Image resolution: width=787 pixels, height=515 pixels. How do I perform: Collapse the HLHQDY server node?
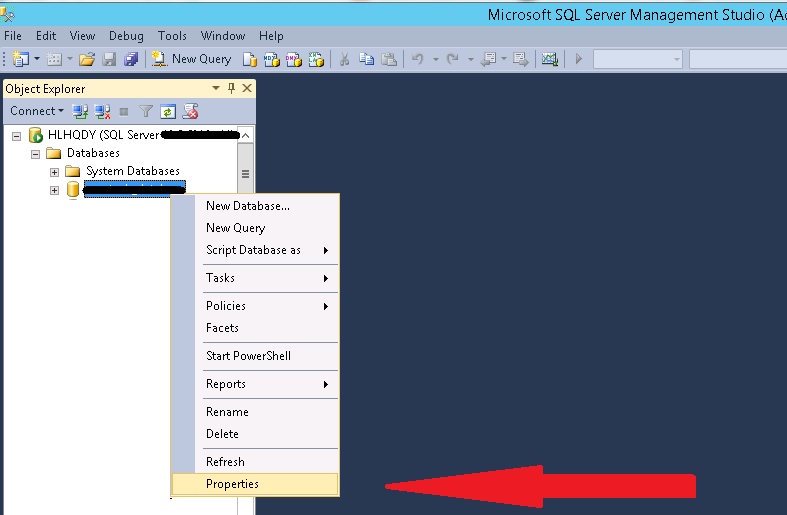[x=16, y=135]
